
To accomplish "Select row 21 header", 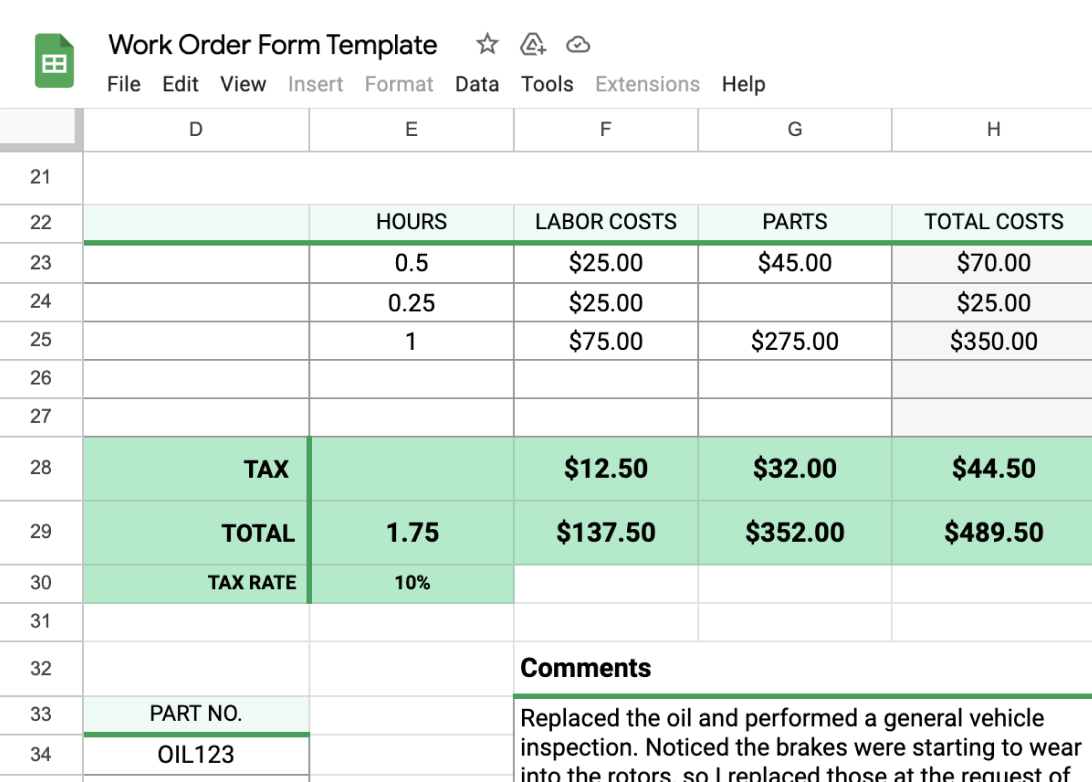I will tap(41, 178).
